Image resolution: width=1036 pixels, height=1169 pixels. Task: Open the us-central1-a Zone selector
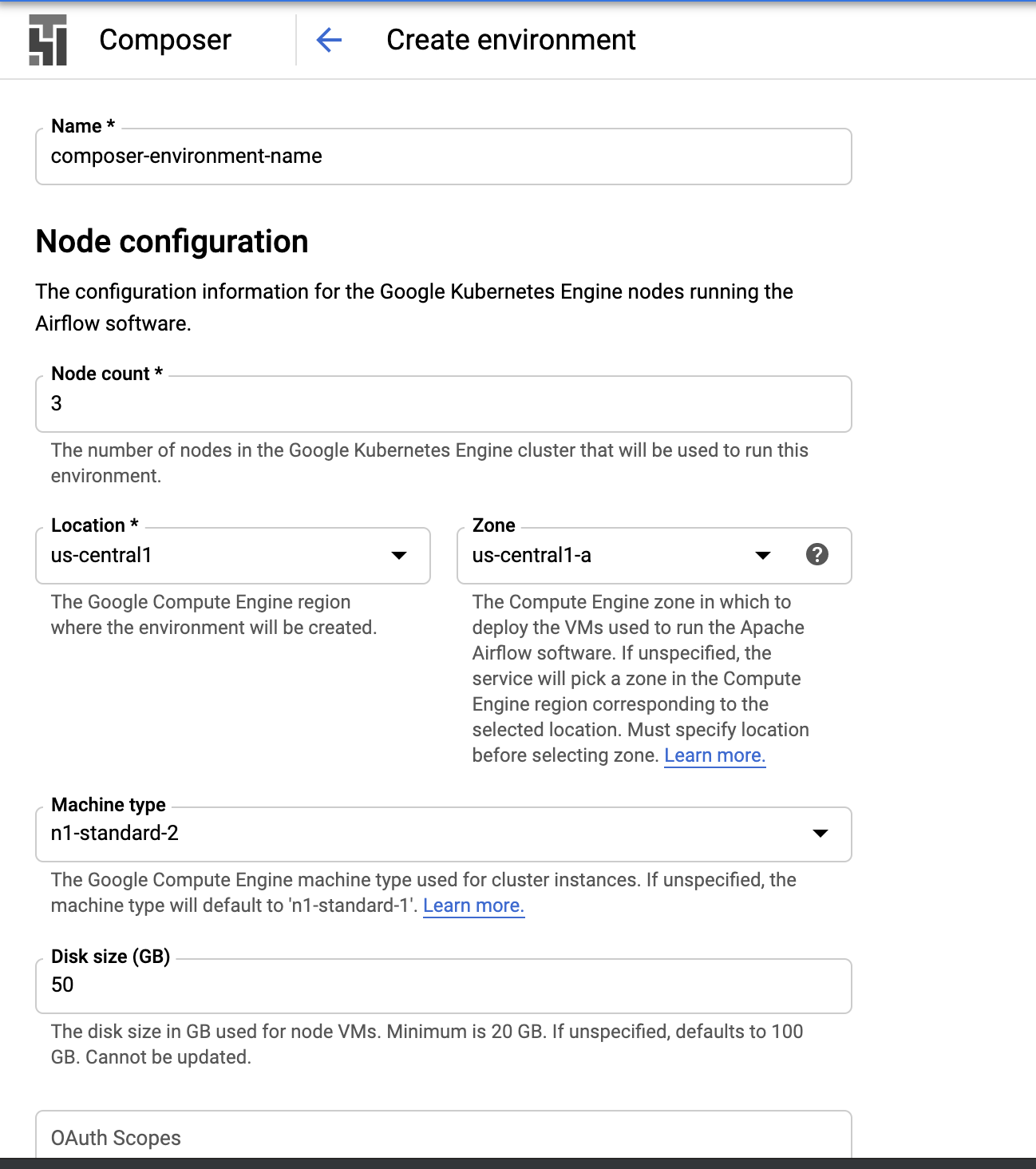tap(654, 555)
